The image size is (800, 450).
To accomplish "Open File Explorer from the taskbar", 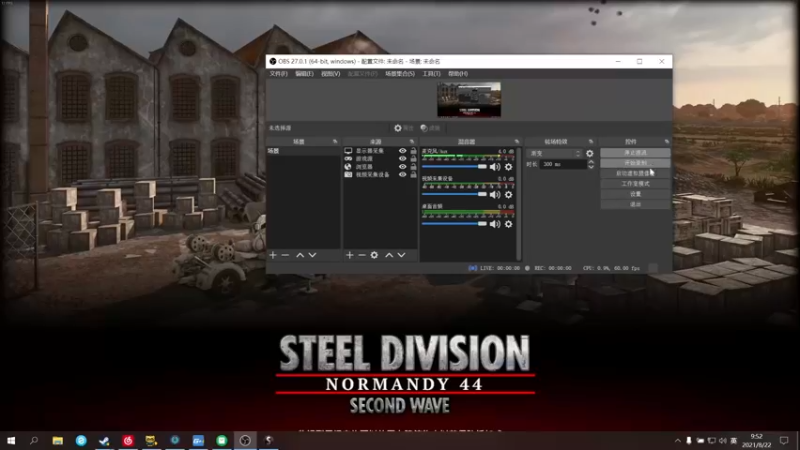I will tap(58, 440).
